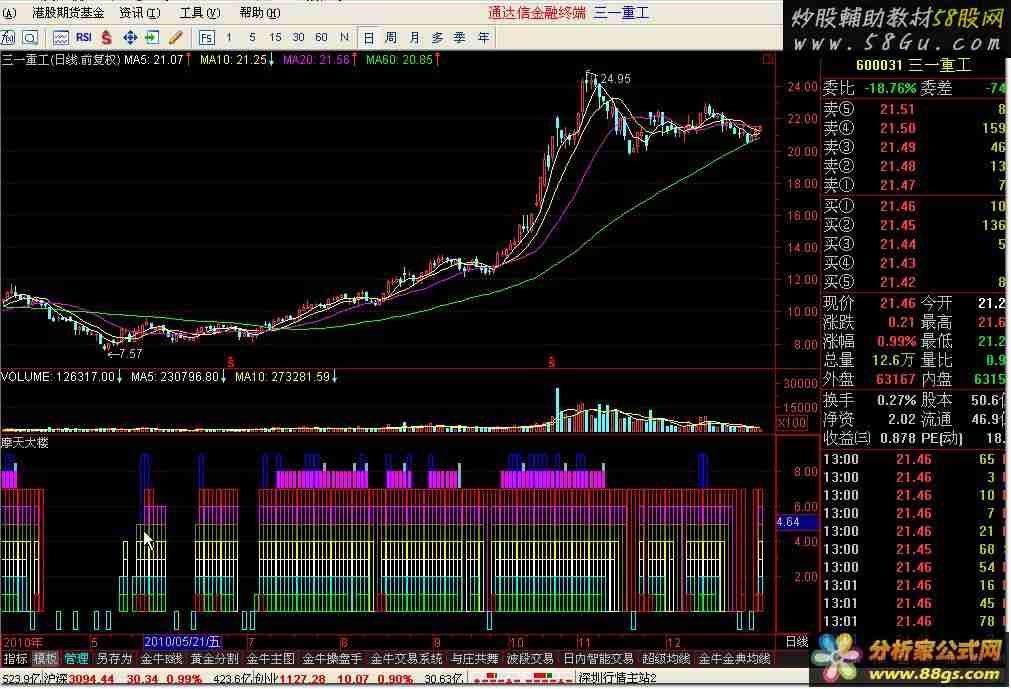The image size is (1011, 689).
Task: Switch to 1-minute period
Action: 229,38
